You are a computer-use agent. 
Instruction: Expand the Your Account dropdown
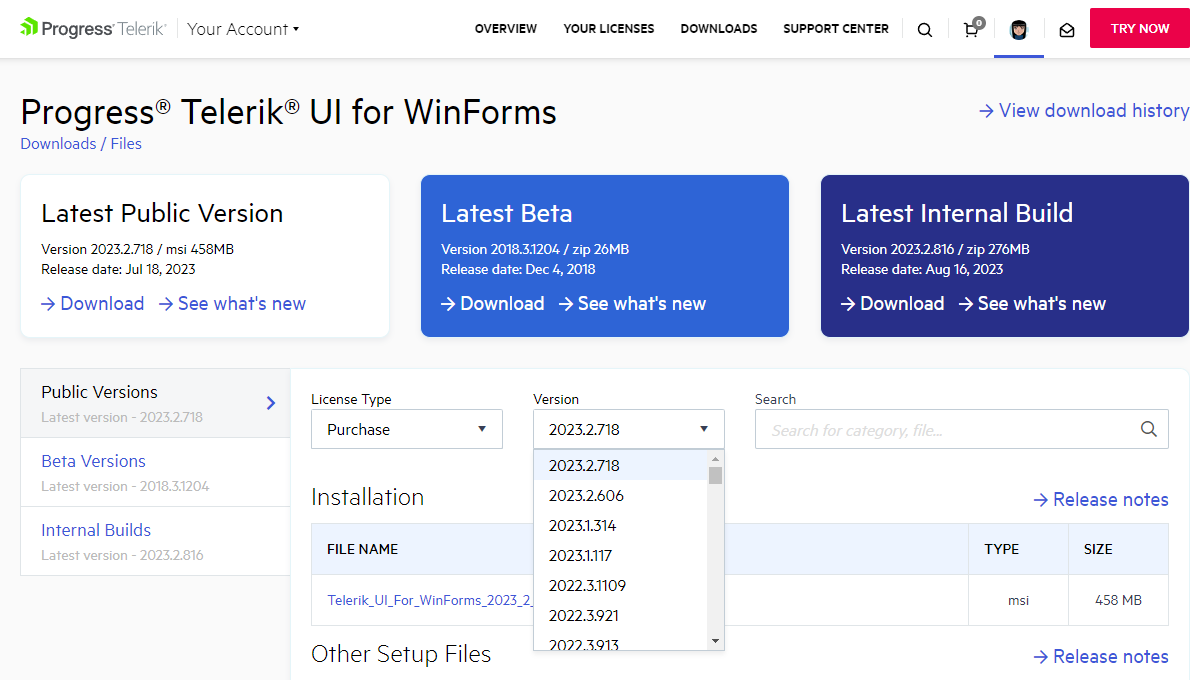coord(243,29)
